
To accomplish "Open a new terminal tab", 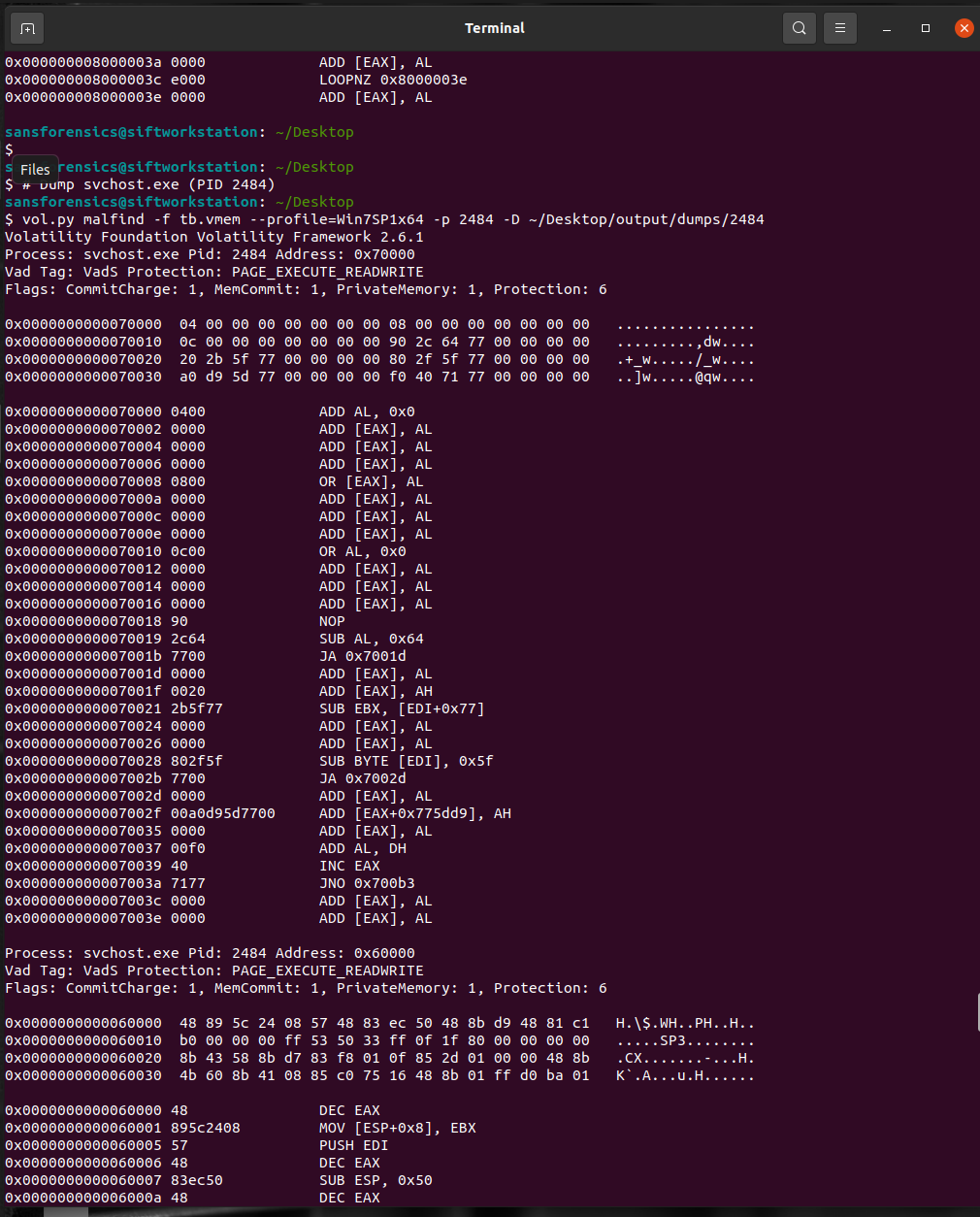I will [27, 28].
